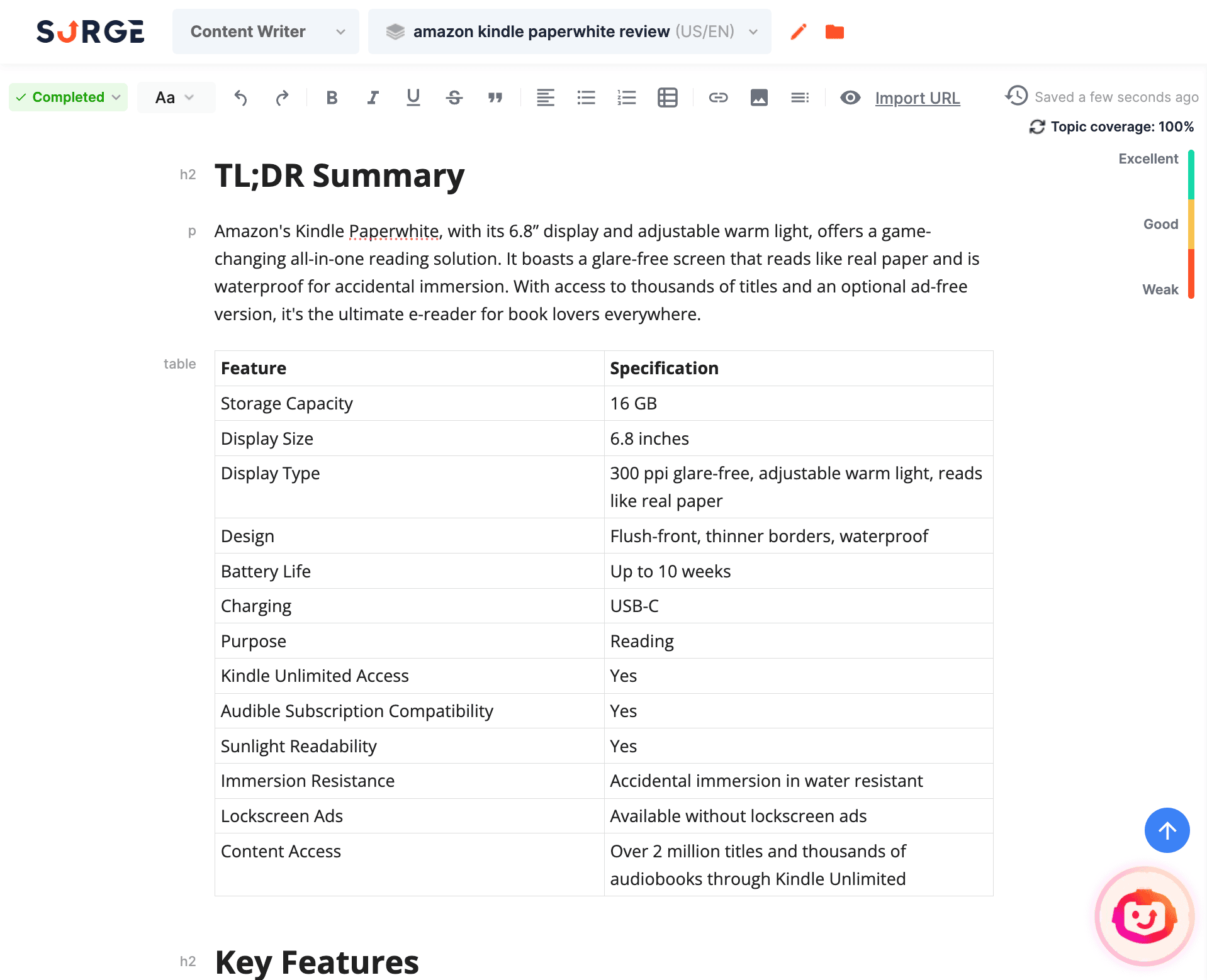1207x980 pixels.
Task: Refresh the topic coverage score
Action: 1036,127
